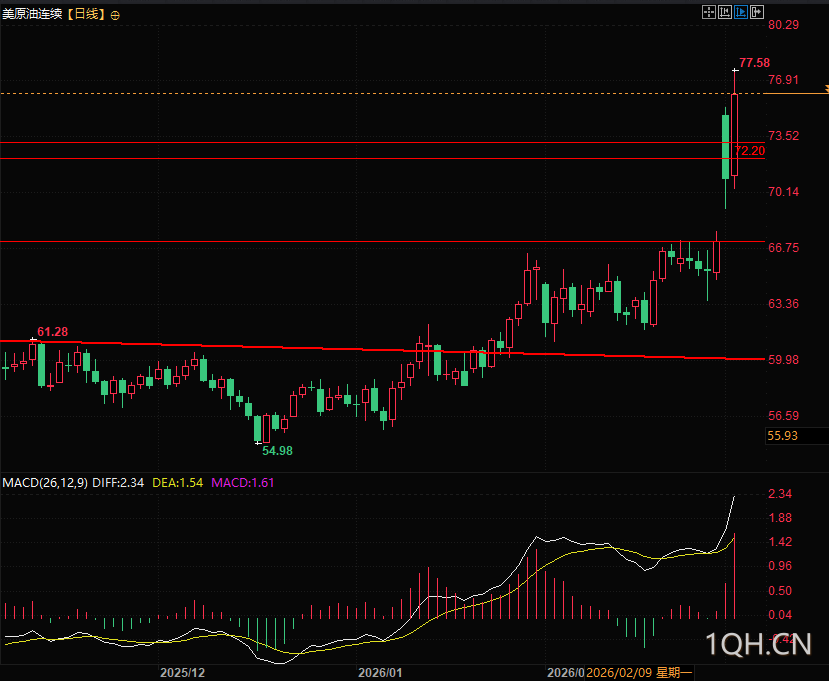
Task: Click the 77.58 high price label
Action: tap(754, 63)
